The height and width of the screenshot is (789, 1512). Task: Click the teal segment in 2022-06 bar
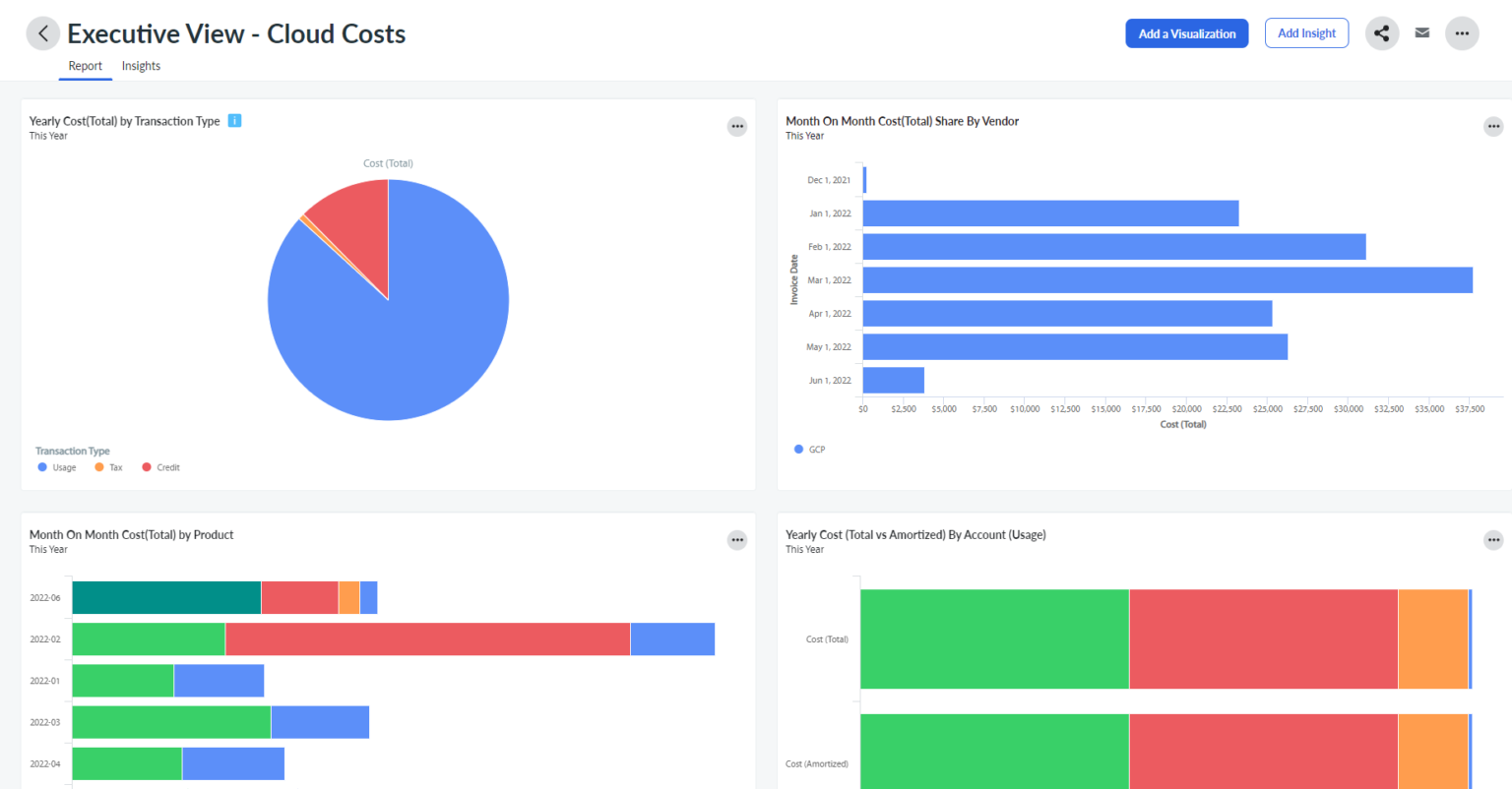pos(166,598)
